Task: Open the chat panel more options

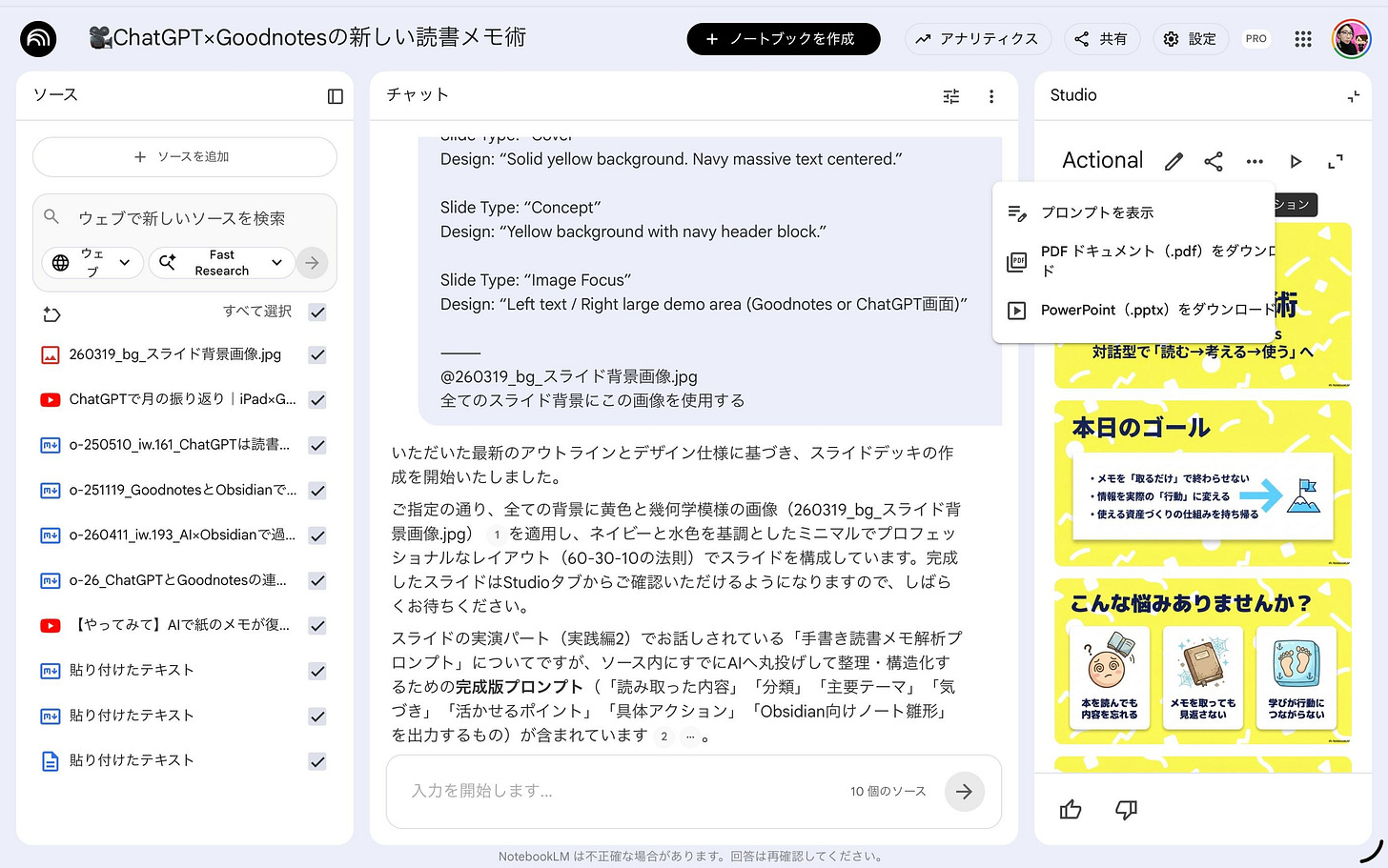Action: pos(991,96)
